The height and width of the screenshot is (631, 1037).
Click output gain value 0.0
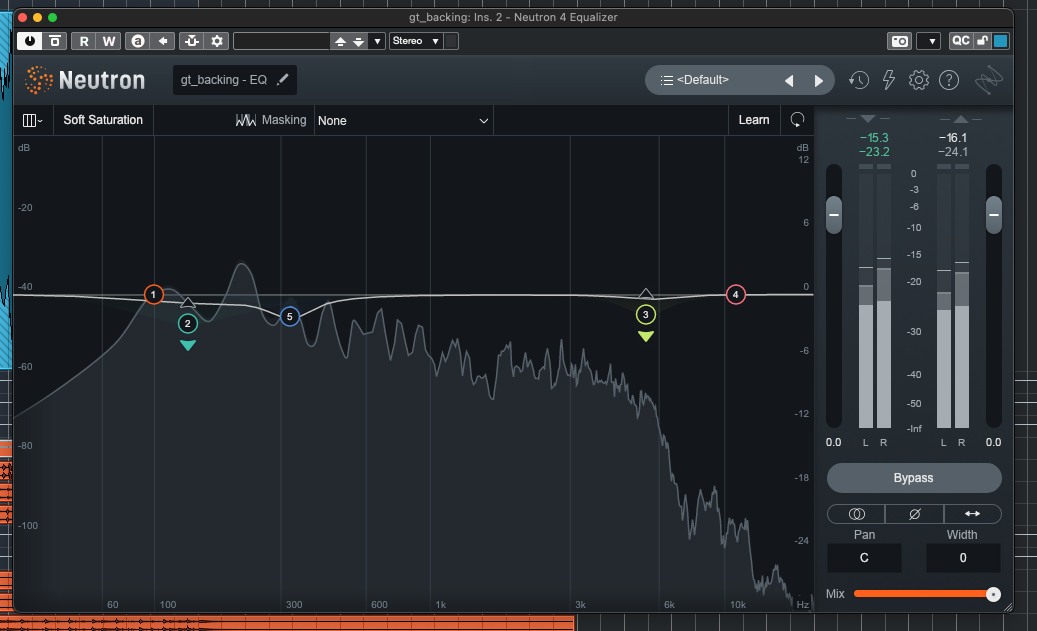993,442
